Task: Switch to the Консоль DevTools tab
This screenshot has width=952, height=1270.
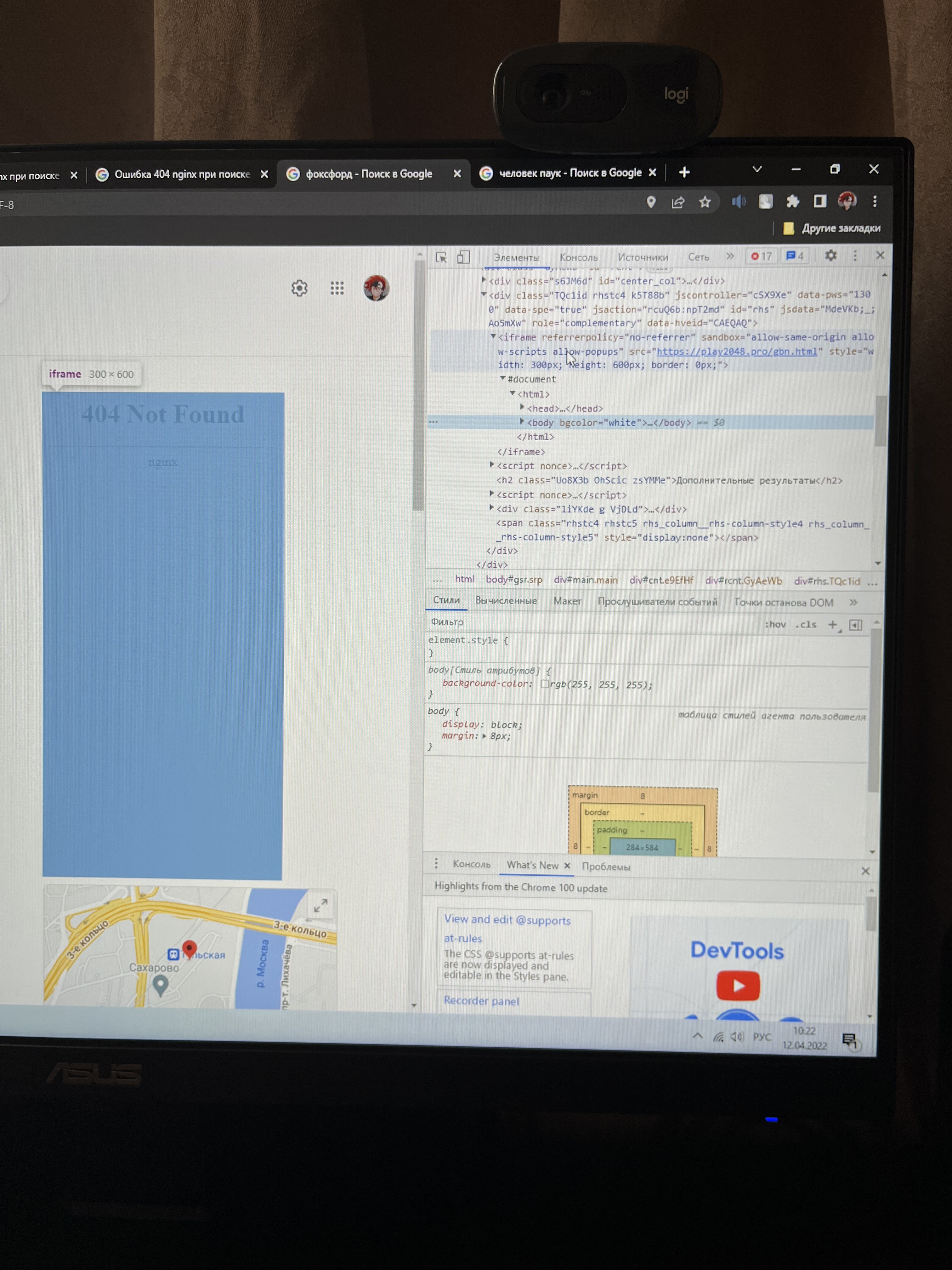Action: [x=578, y=257]
